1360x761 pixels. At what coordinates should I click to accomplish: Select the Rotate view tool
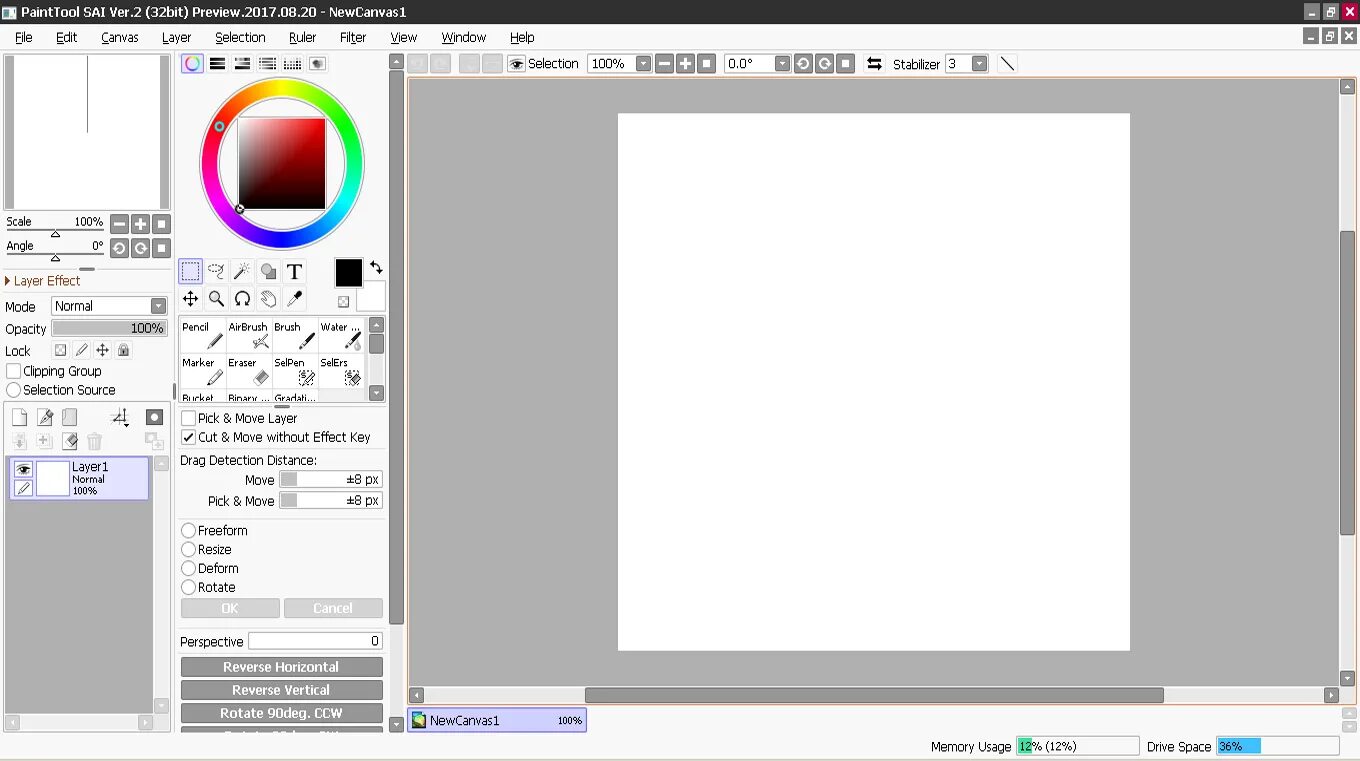[x=242, y=298]
